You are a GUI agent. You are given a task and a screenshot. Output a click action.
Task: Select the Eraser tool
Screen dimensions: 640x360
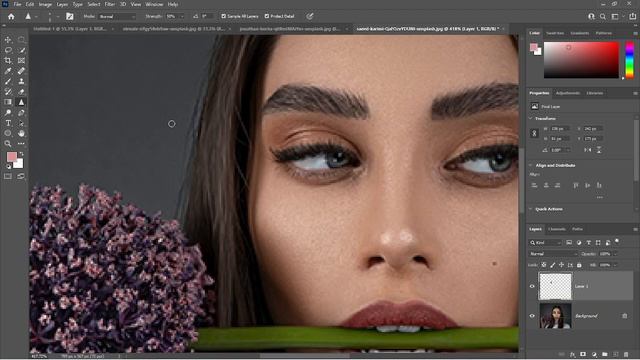pos(21,92)
